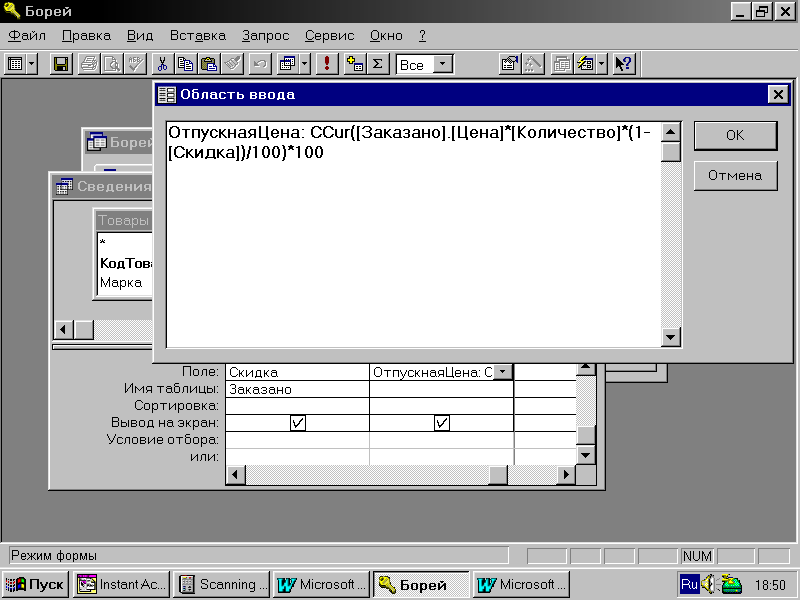Click the Борей database window title bar
Image resolution: width=800 pixels, height=600 pixels.
[x=119, y=142]
